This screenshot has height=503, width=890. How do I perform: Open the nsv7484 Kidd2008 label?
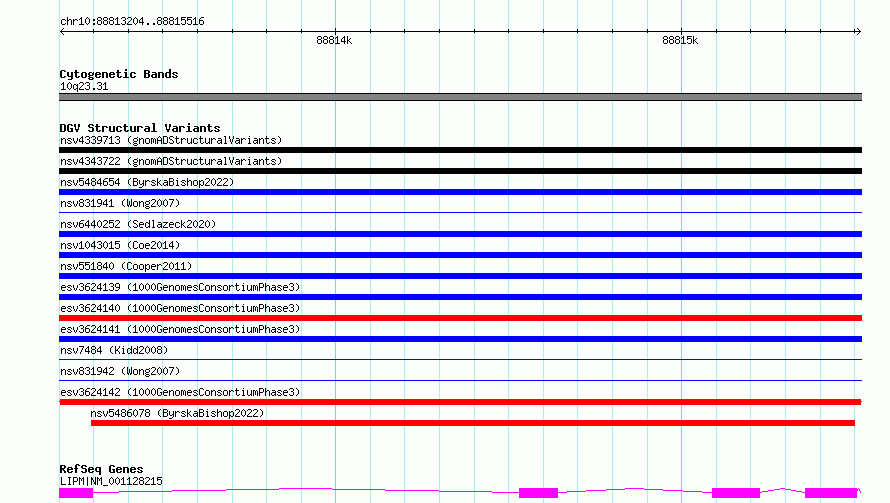(x=114, y=350)
